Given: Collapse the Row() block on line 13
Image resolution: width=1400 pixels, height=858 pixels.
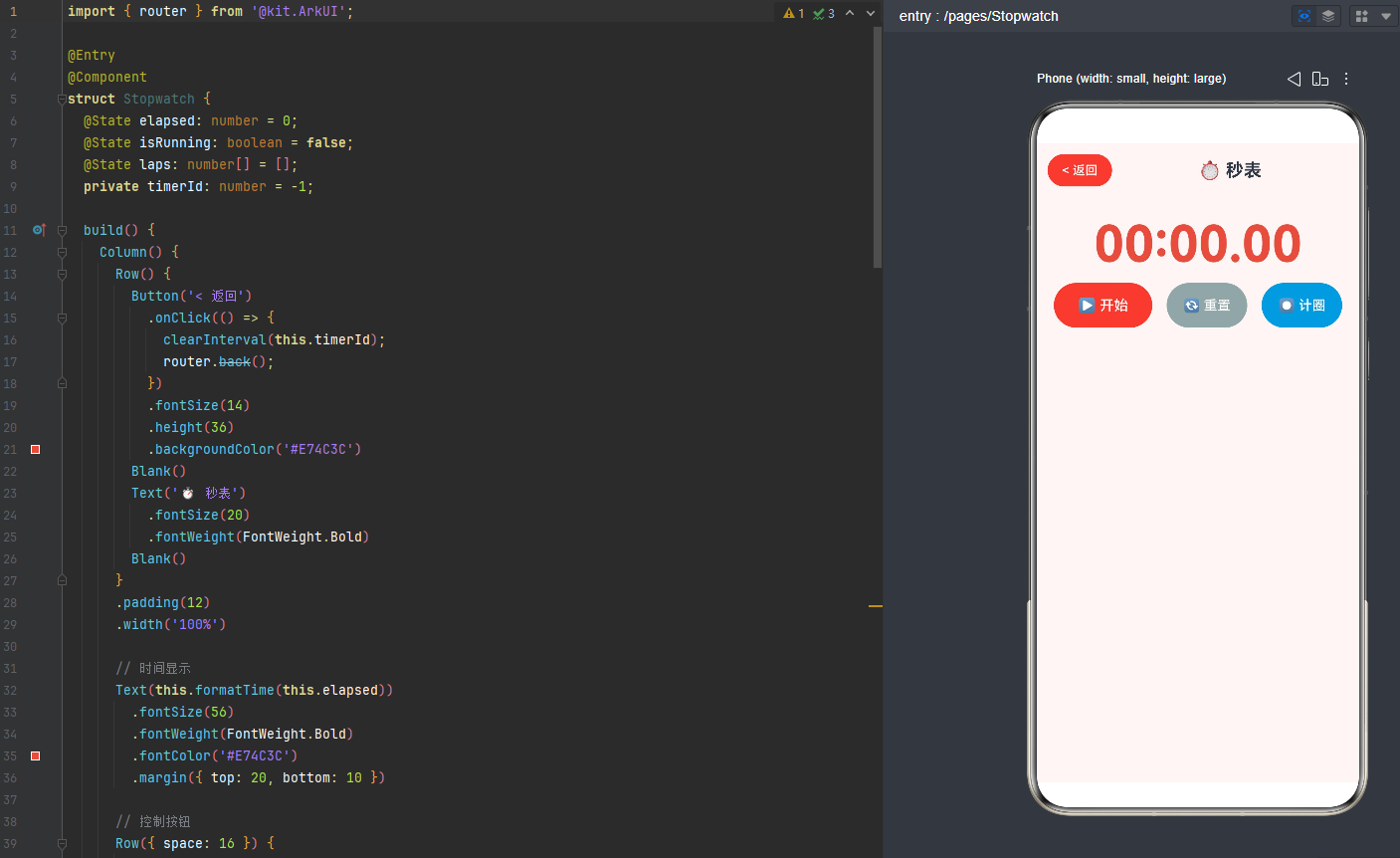Looking at the screenshot, I should pos(62,275).
